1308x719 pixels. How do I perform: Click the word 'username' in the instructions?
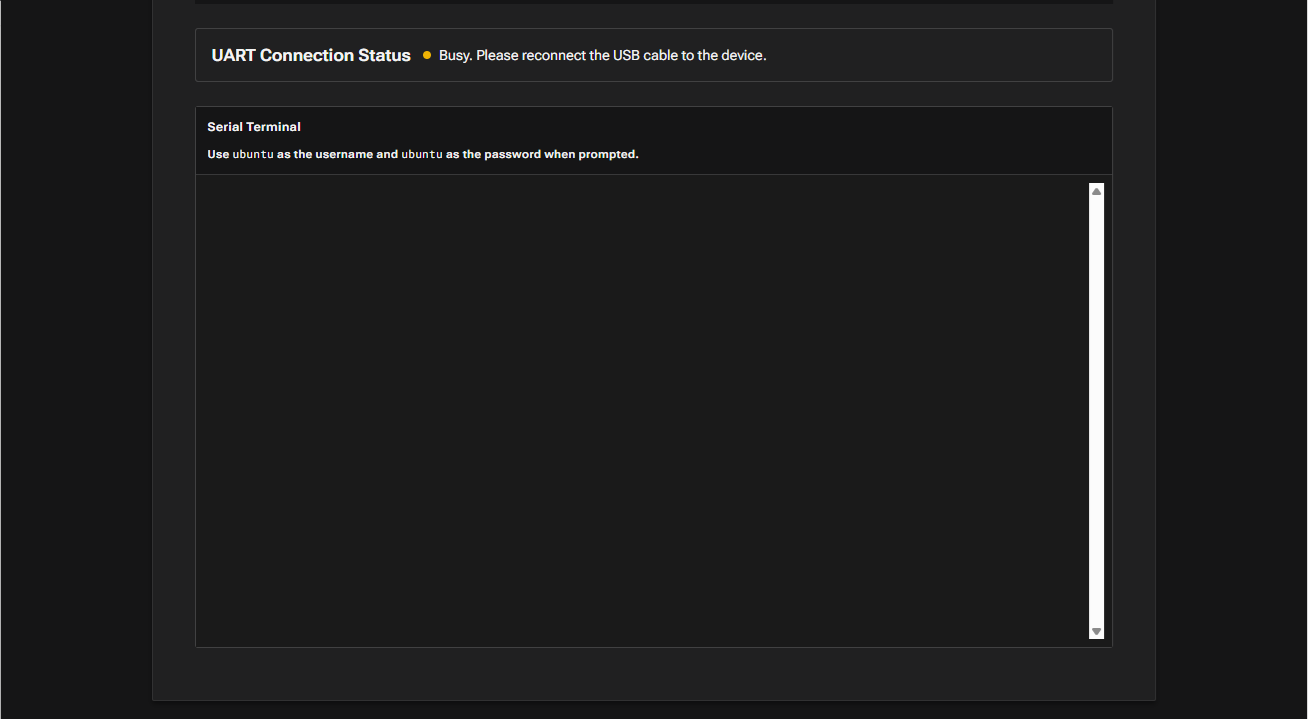pos(344,155)
